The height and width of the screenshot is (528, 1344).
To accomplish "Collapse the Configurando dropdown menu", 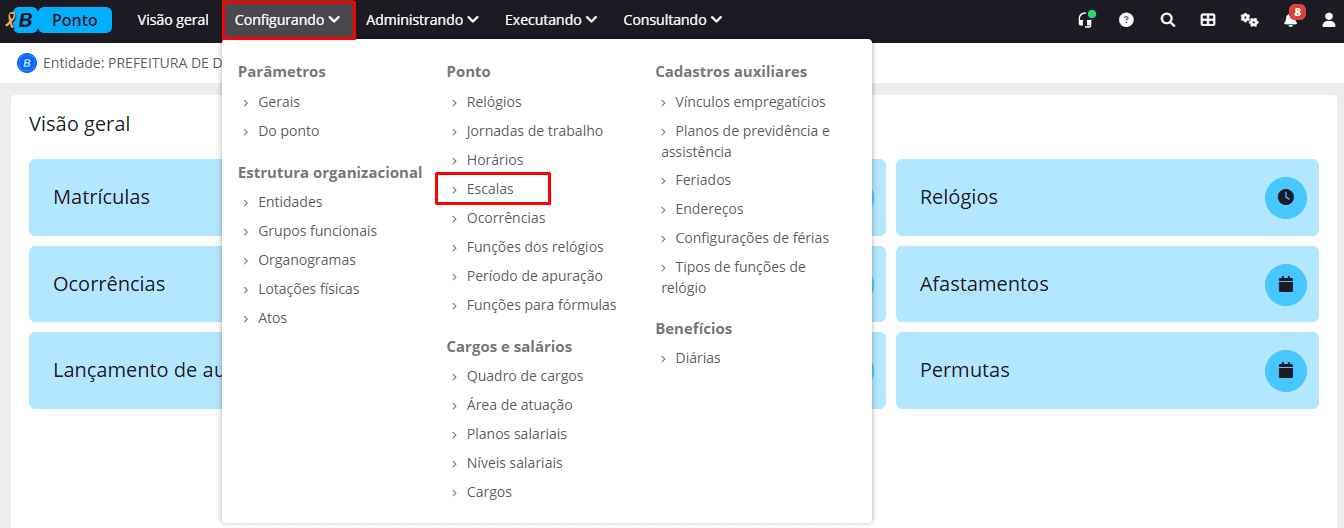I will 288,20.
